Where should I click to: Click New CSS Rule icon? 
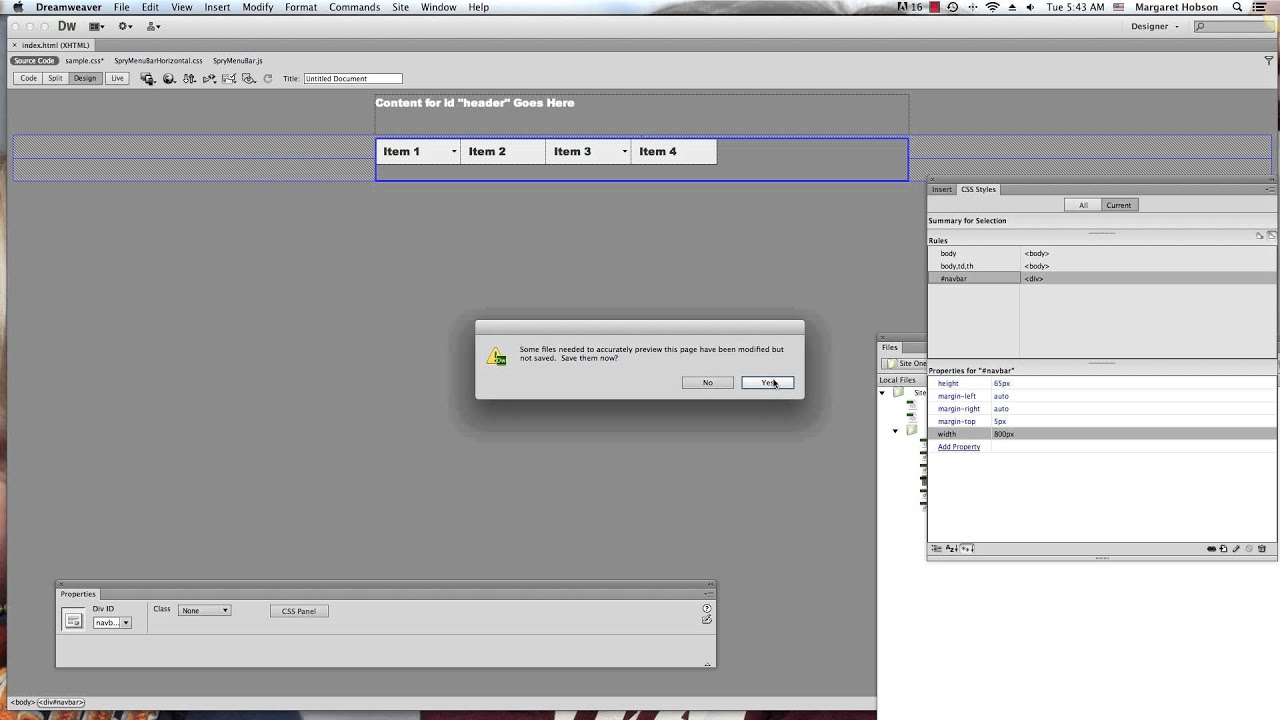[x=1223, y=549]
